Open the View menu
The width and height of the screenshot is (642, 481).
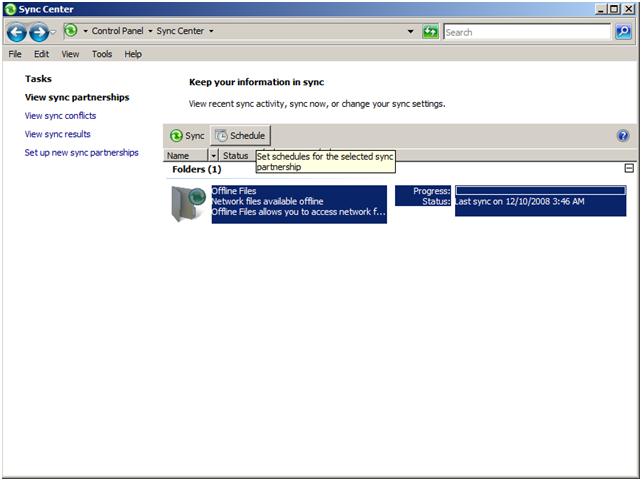[70, 54]
